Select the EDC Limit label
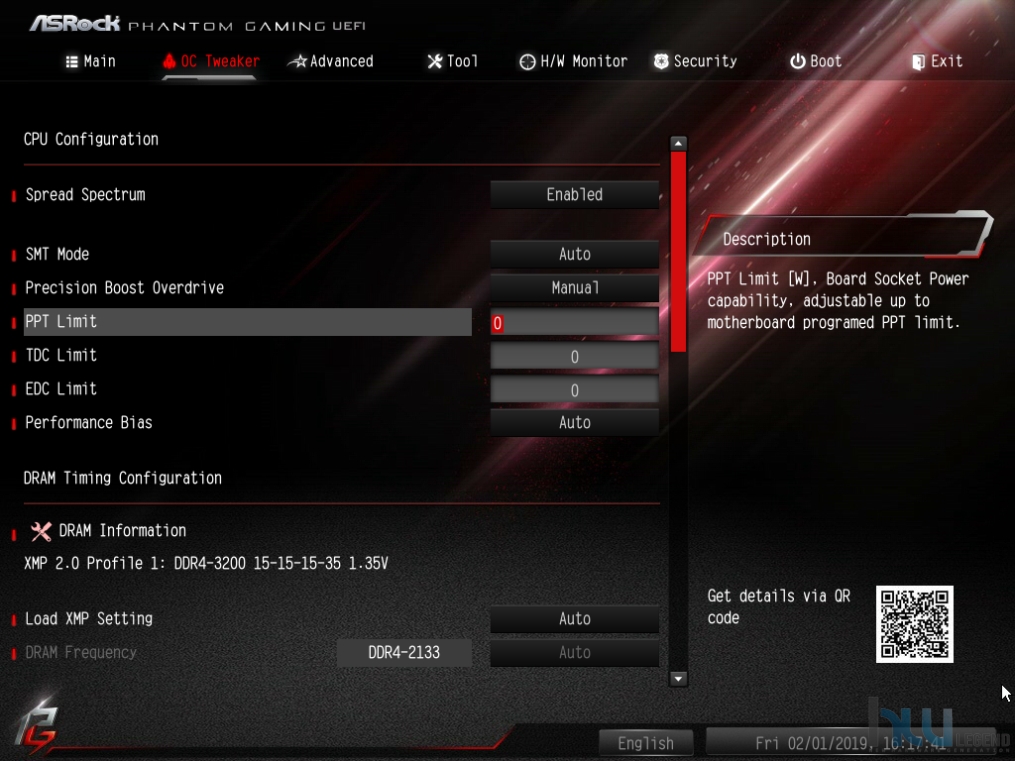Viewport: 1015px width, 761px height. [61, 389]
